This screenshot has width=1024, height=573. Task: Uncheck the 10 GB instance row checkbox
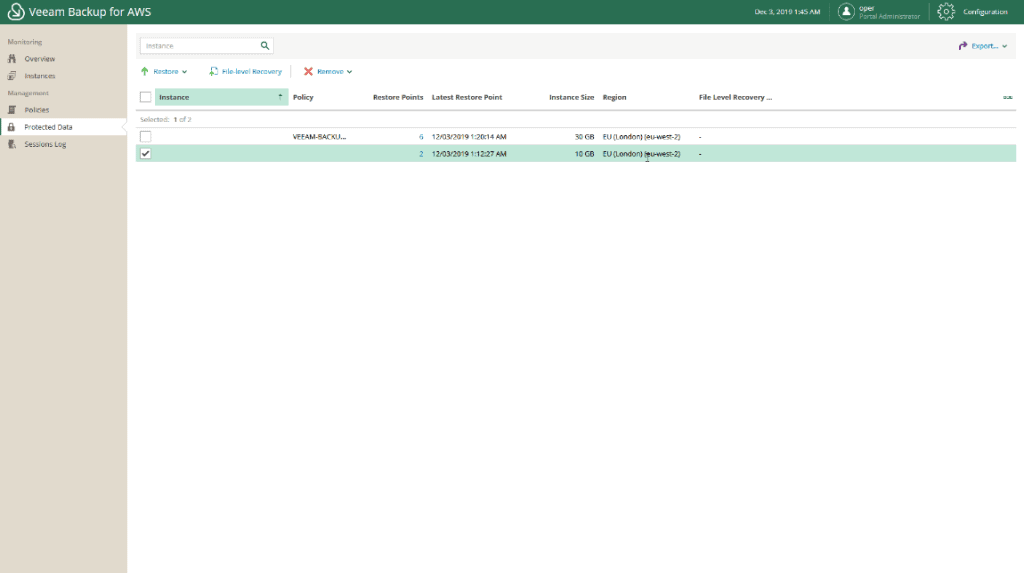coord(146,154)
